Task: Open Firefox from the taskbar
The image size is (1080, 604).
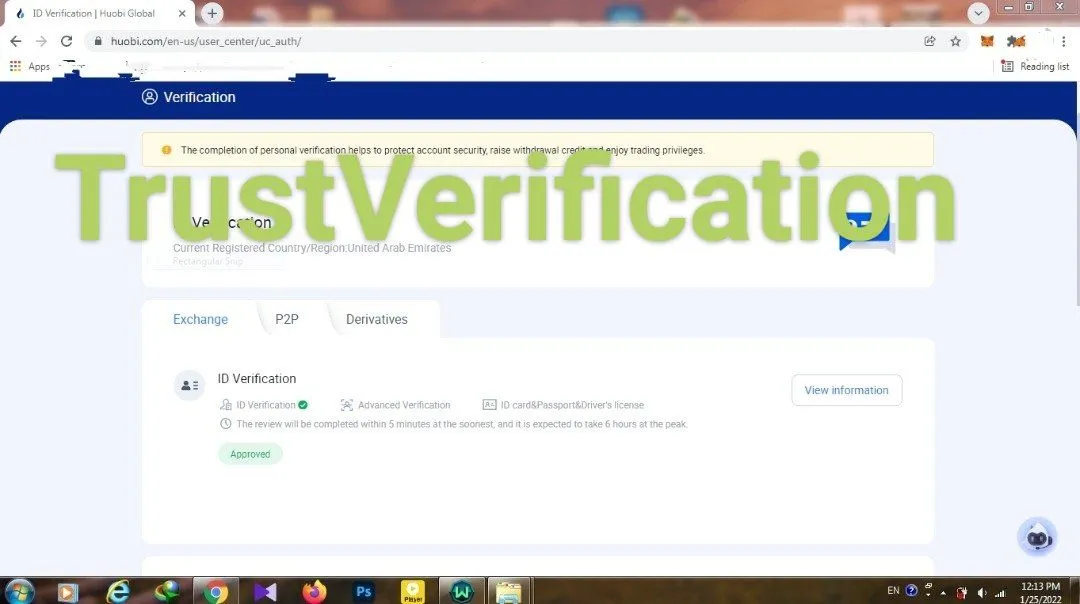Action: tap(314, 591)
